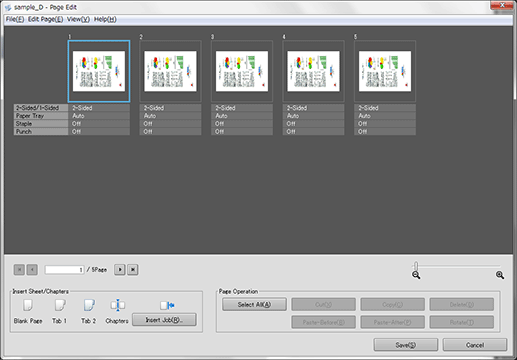
Task: Click the Select All button
Action: [254, 304]
